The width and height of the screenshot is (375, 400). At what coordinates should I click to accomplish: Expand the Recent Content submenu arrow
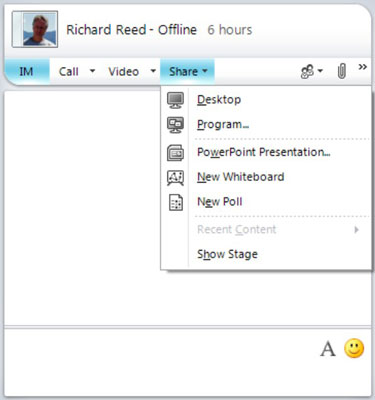[x=357, y=229]
